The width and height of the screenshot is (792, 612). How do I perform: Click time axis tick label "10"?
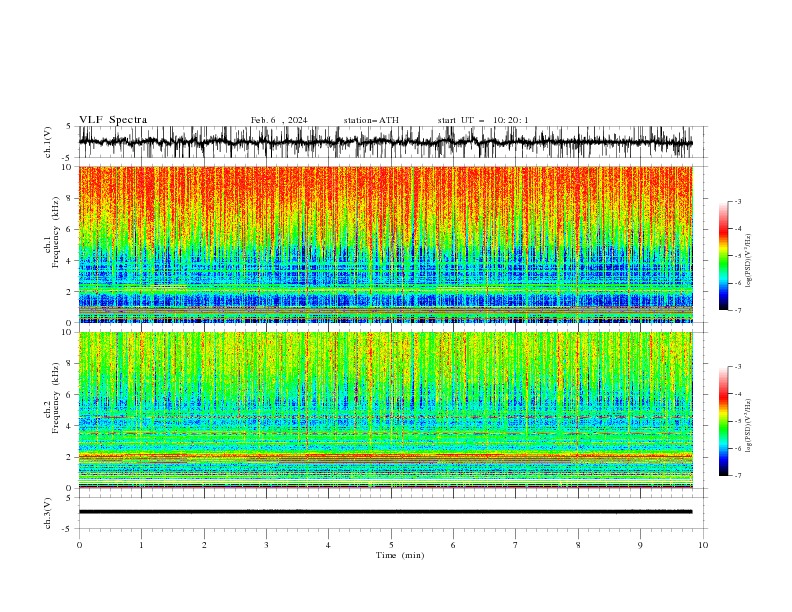point(703,545)
